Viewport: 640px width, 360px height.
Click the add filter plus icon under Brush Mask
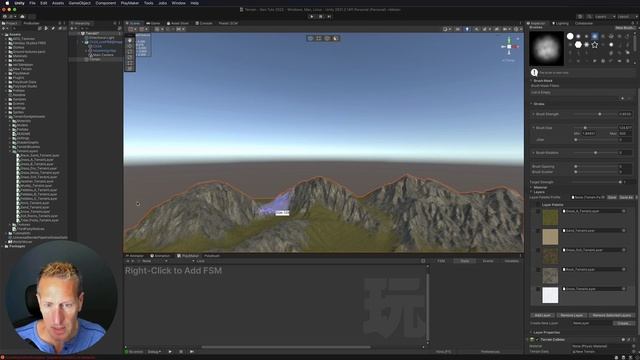coord(622,98)
